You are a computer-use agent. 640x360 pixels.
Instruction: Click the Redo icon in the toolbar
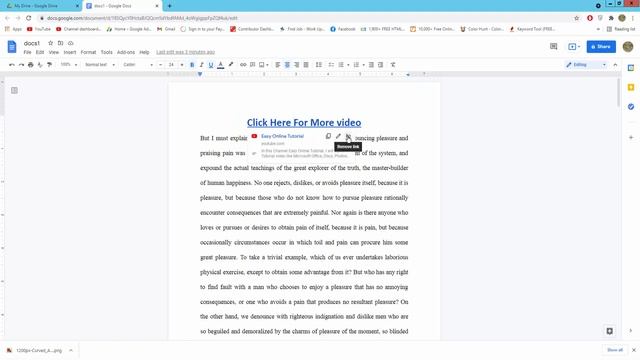point(21,65)
